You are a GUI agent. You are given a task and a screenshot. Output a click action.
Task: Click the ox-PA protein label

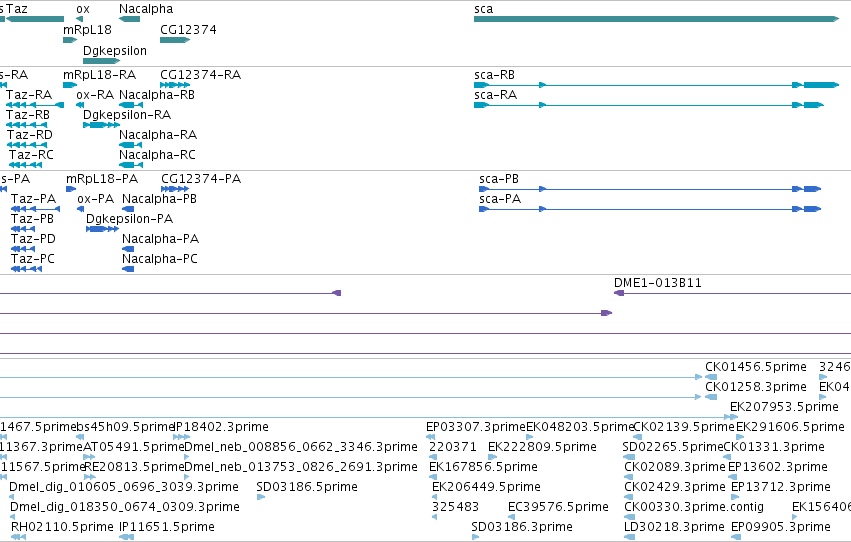tap(96, 199)
